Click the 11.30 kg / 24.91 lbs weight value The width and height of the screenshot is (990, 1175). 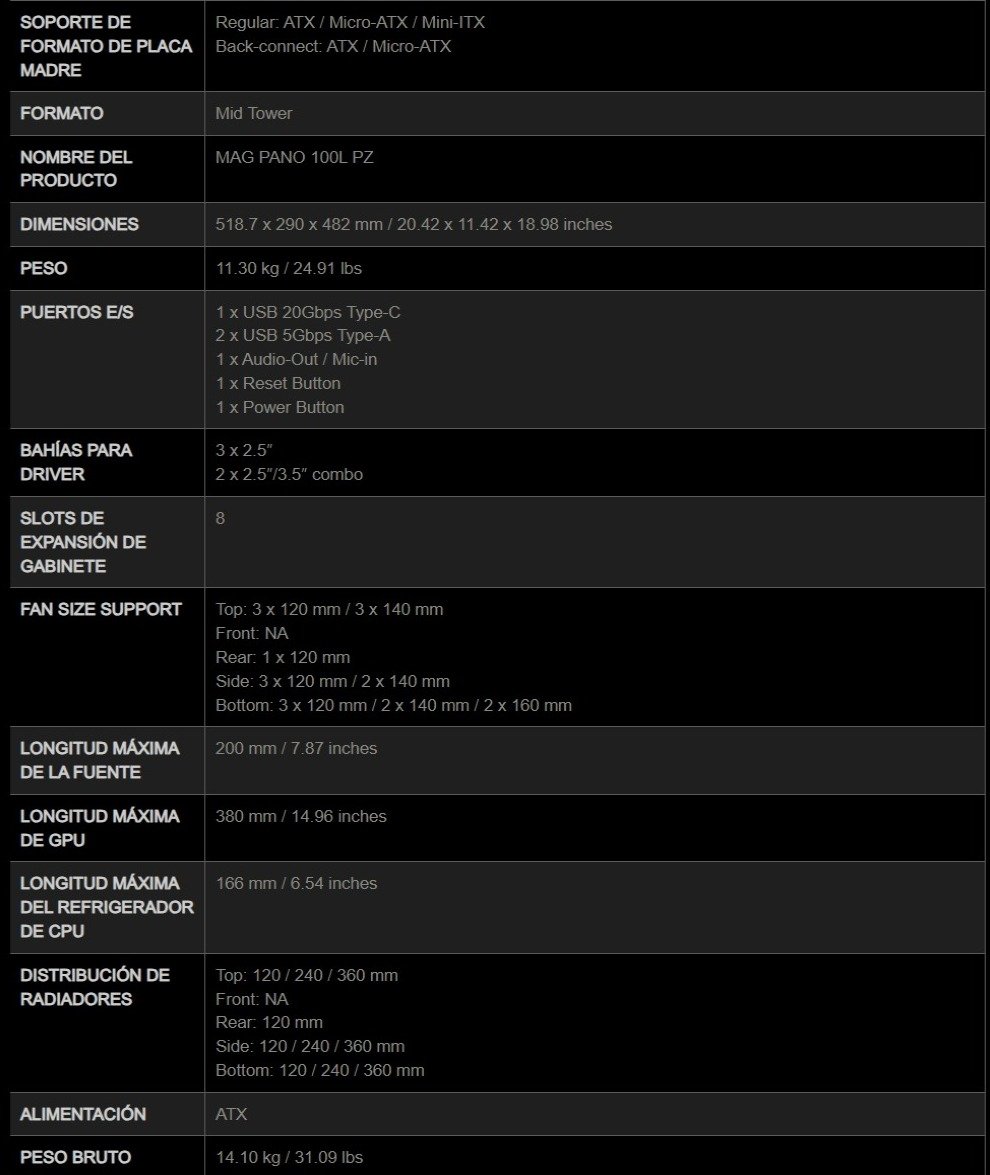(x=288, y=268)
